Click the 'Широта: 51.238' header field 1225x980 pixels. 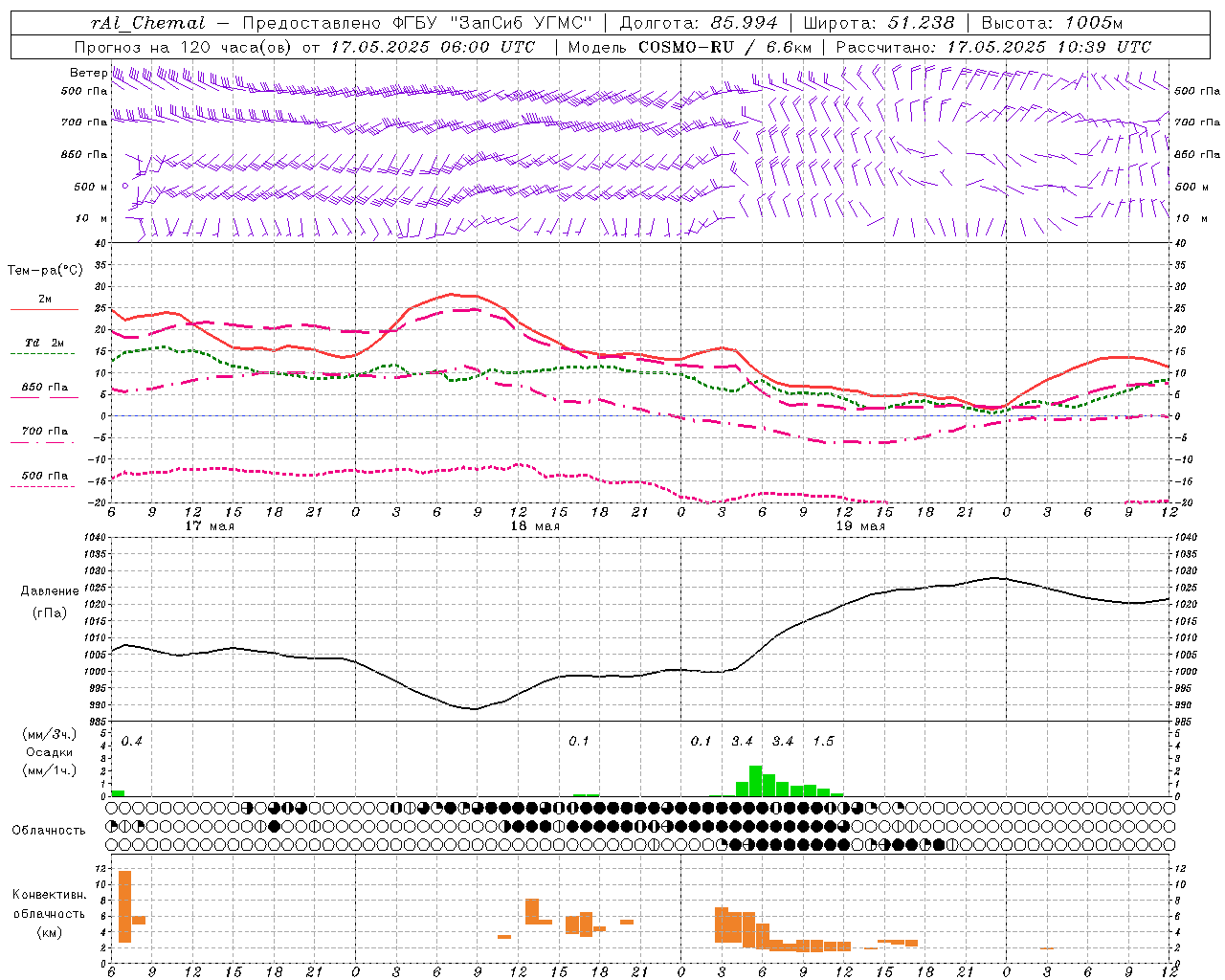click(x=879, y=23)
